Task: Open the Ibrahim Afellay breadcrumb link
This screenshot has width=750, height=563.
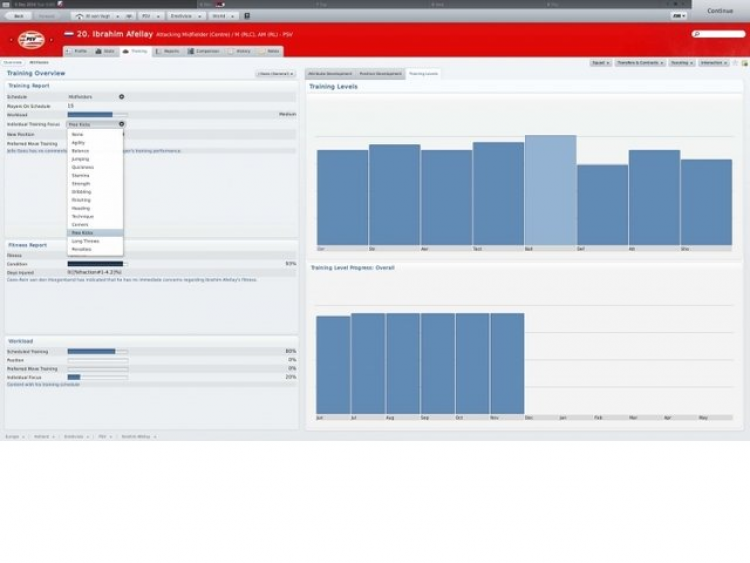Action: pyautogui.click(x=136, y=436)
